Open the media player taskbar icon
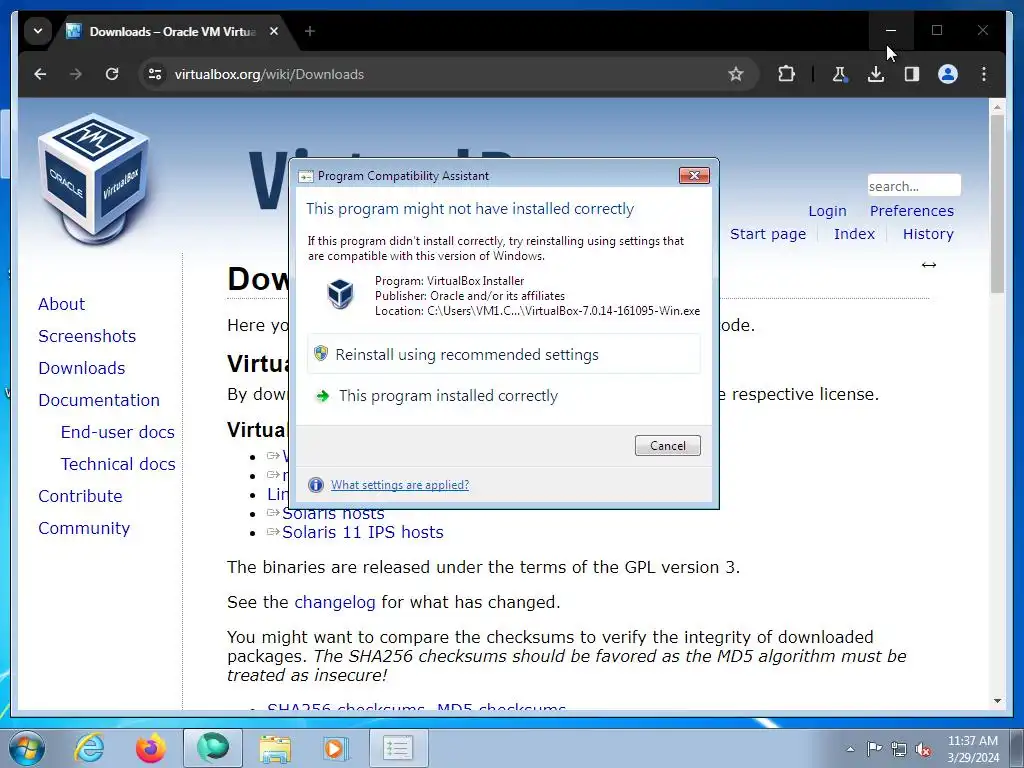 click(337, 748)
